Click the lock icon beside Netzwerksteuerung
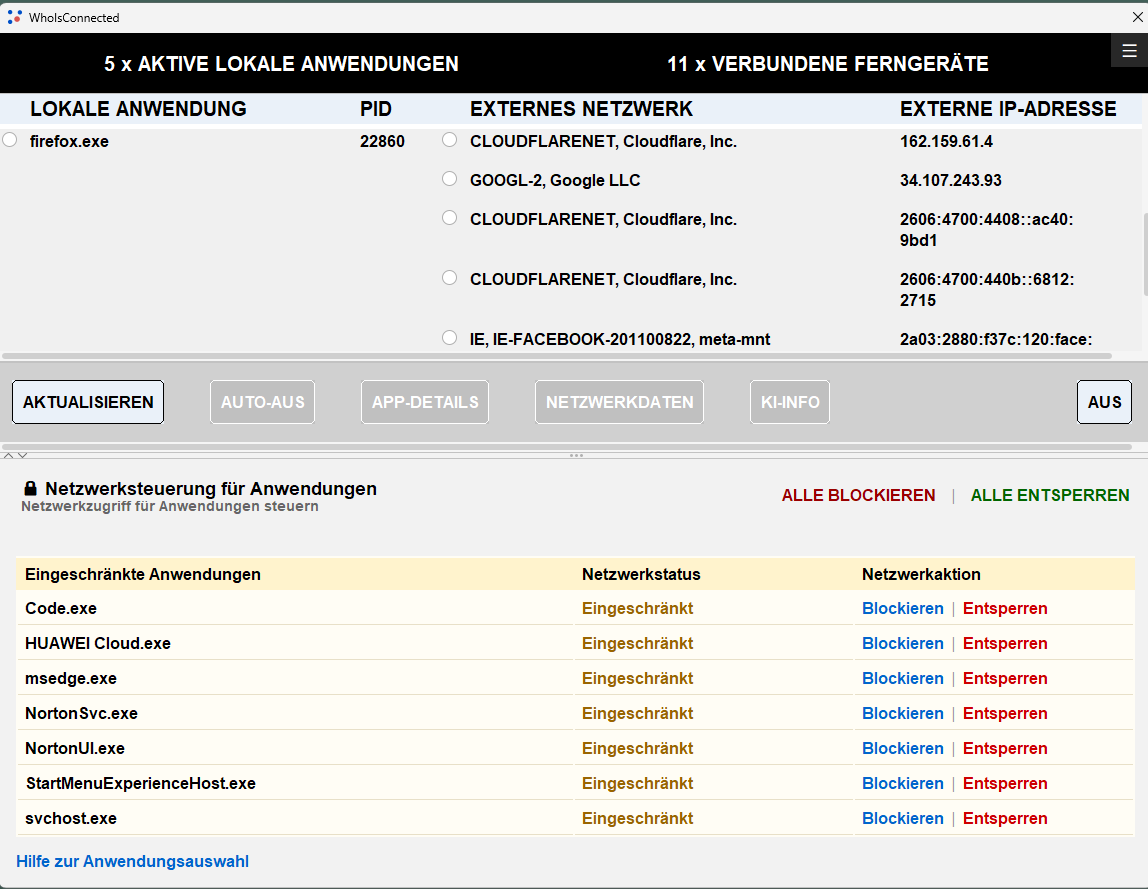The width and height of the screenshot is (1148, 889). [x=30, y=488]
